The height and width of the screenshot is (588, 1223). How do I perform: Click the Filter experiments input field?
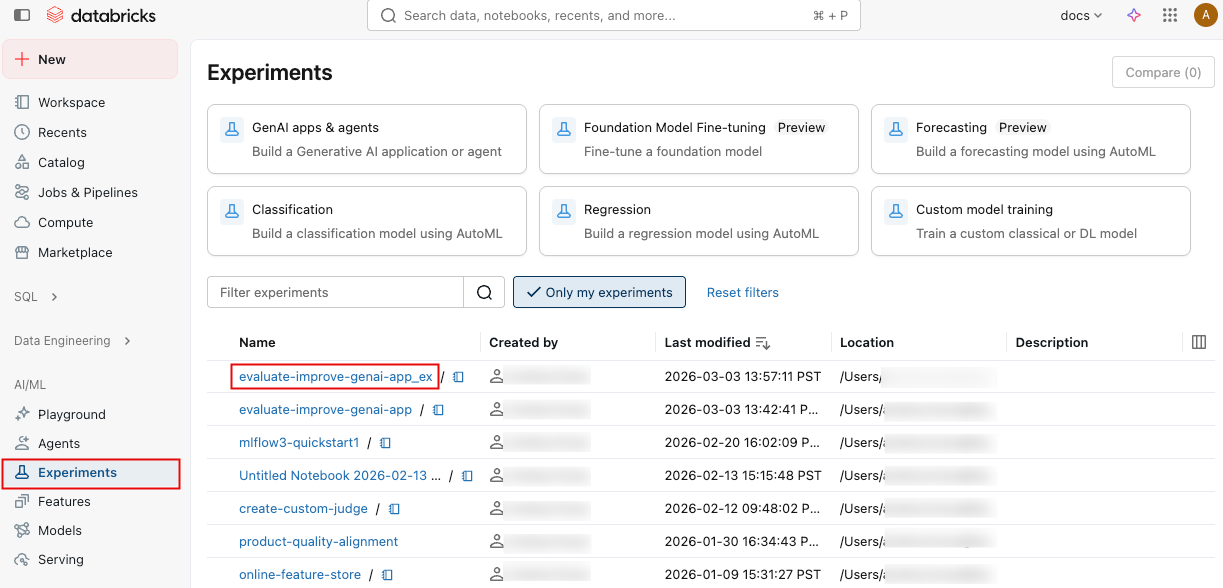[x=335, y=293]
